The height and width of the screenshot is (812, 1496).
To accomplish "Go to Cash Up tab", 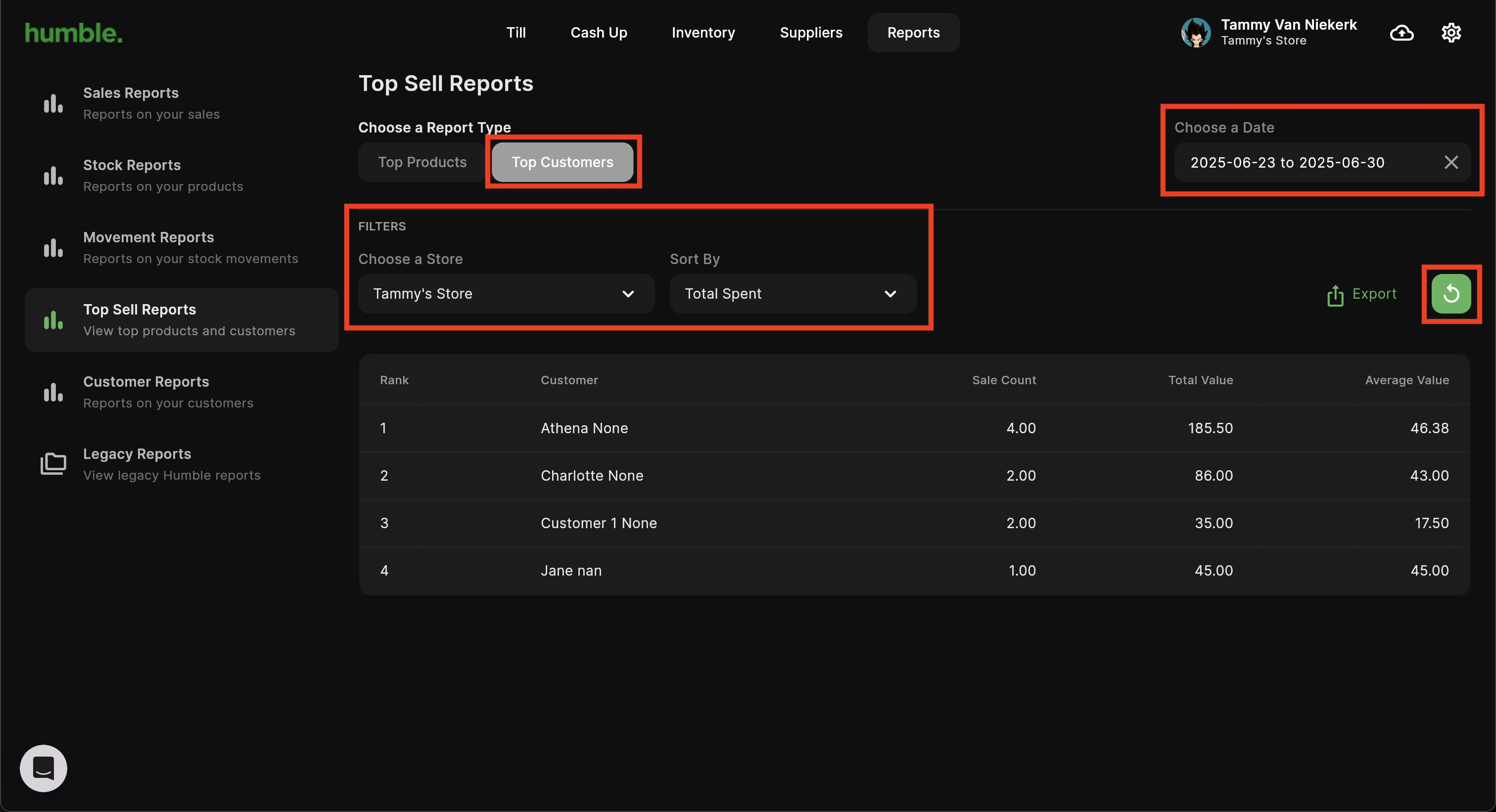I will coord(599,33).
